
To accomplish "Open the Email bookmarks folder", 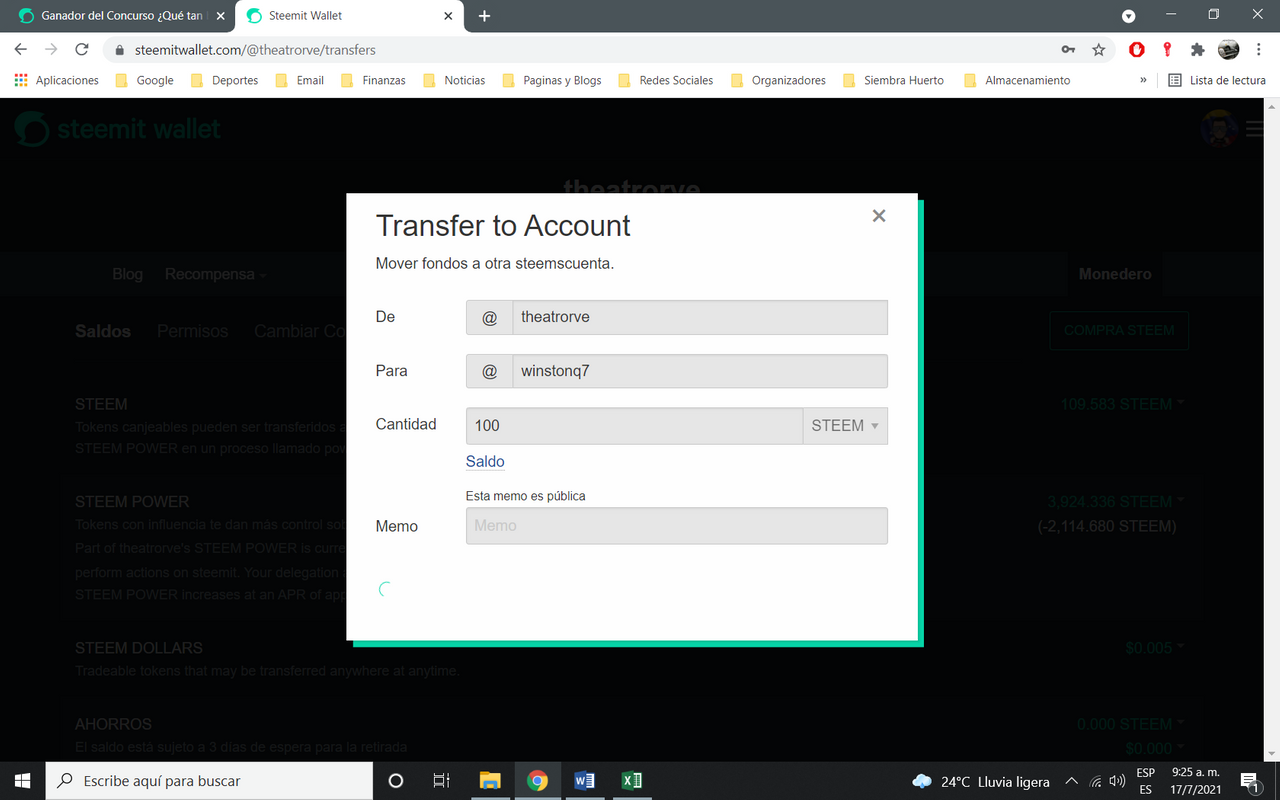I will [x=299, y=80].
